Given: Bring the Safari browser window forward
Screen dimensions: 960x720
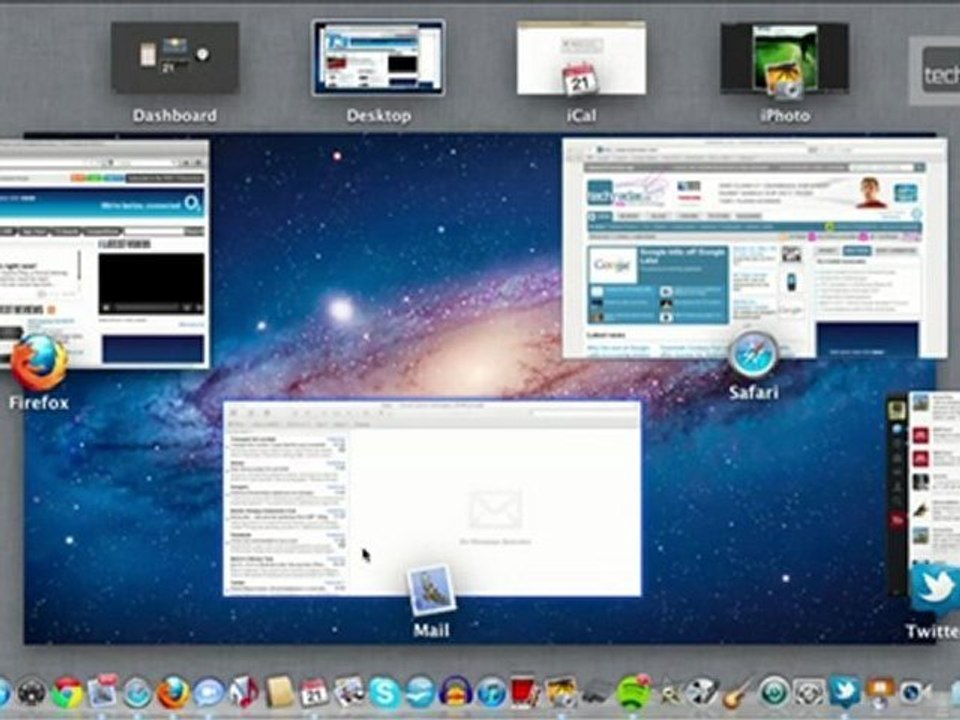Looking at the screenshot, I should point(754,248).
